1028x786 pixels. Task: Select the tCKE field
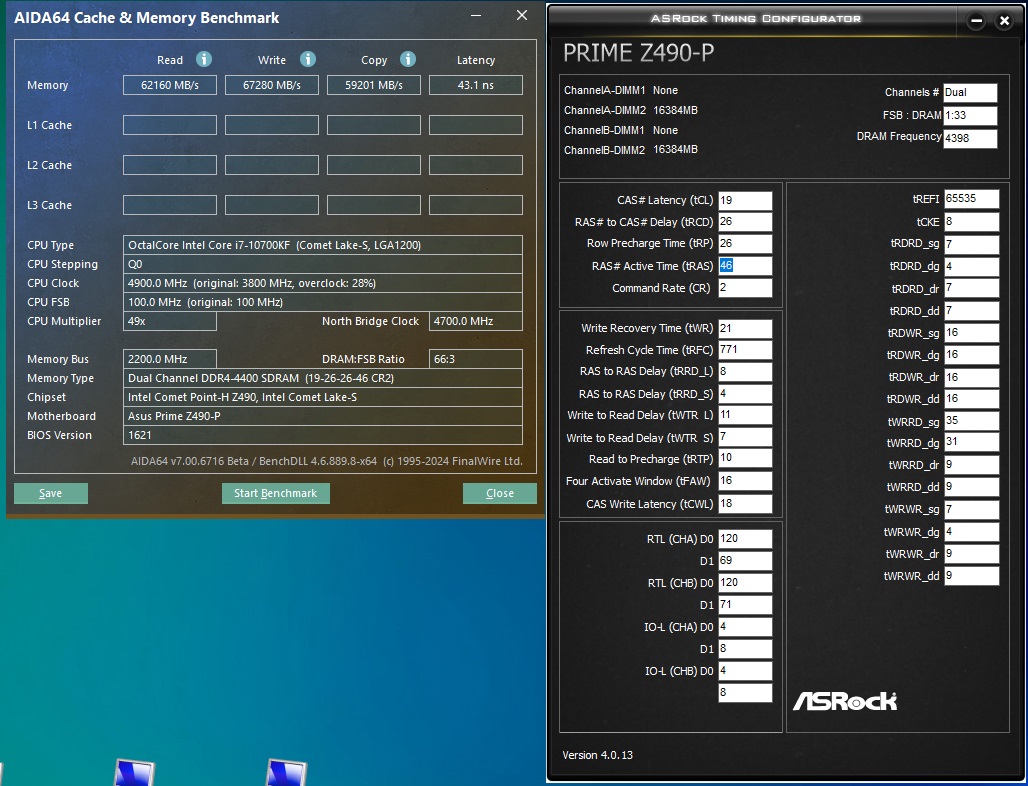pyautogui.click(x=971, y=222)
